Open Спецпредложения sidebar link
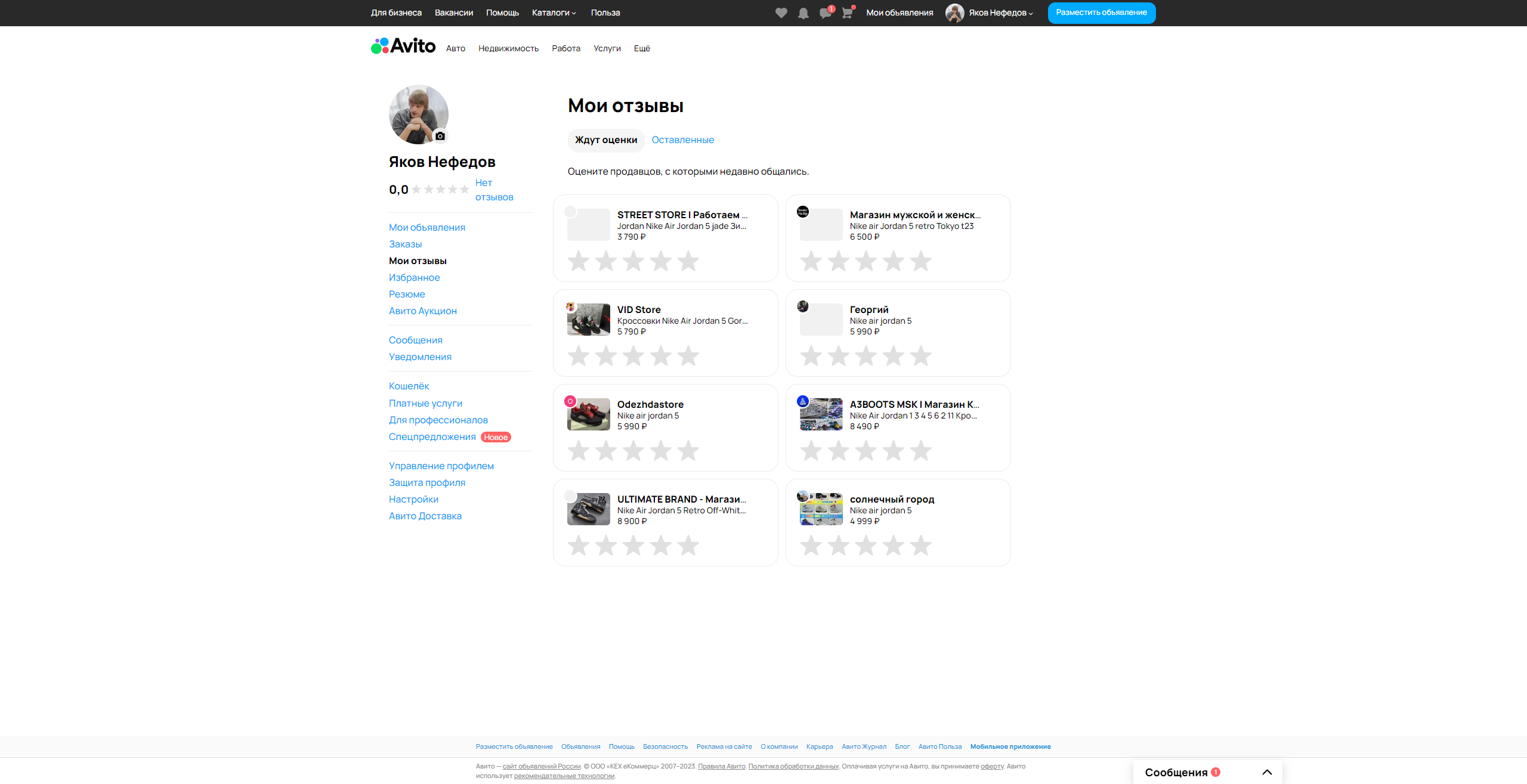Image resolution: width=1527 pixels, height=784 pixels. pos(432,436)
